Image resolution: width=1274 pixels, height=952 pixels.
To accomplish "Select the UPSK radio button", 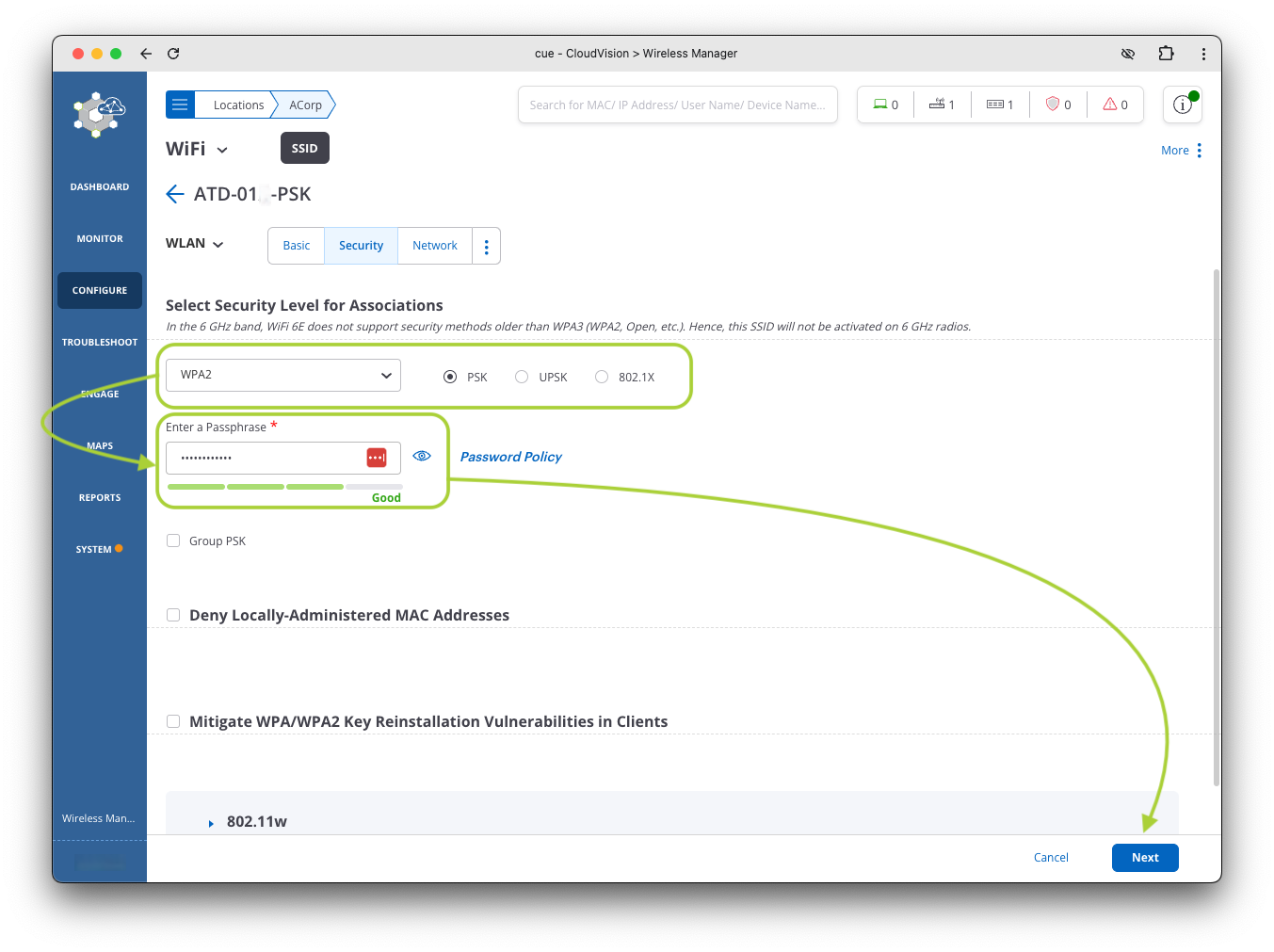I will click(x=522, y=377).
